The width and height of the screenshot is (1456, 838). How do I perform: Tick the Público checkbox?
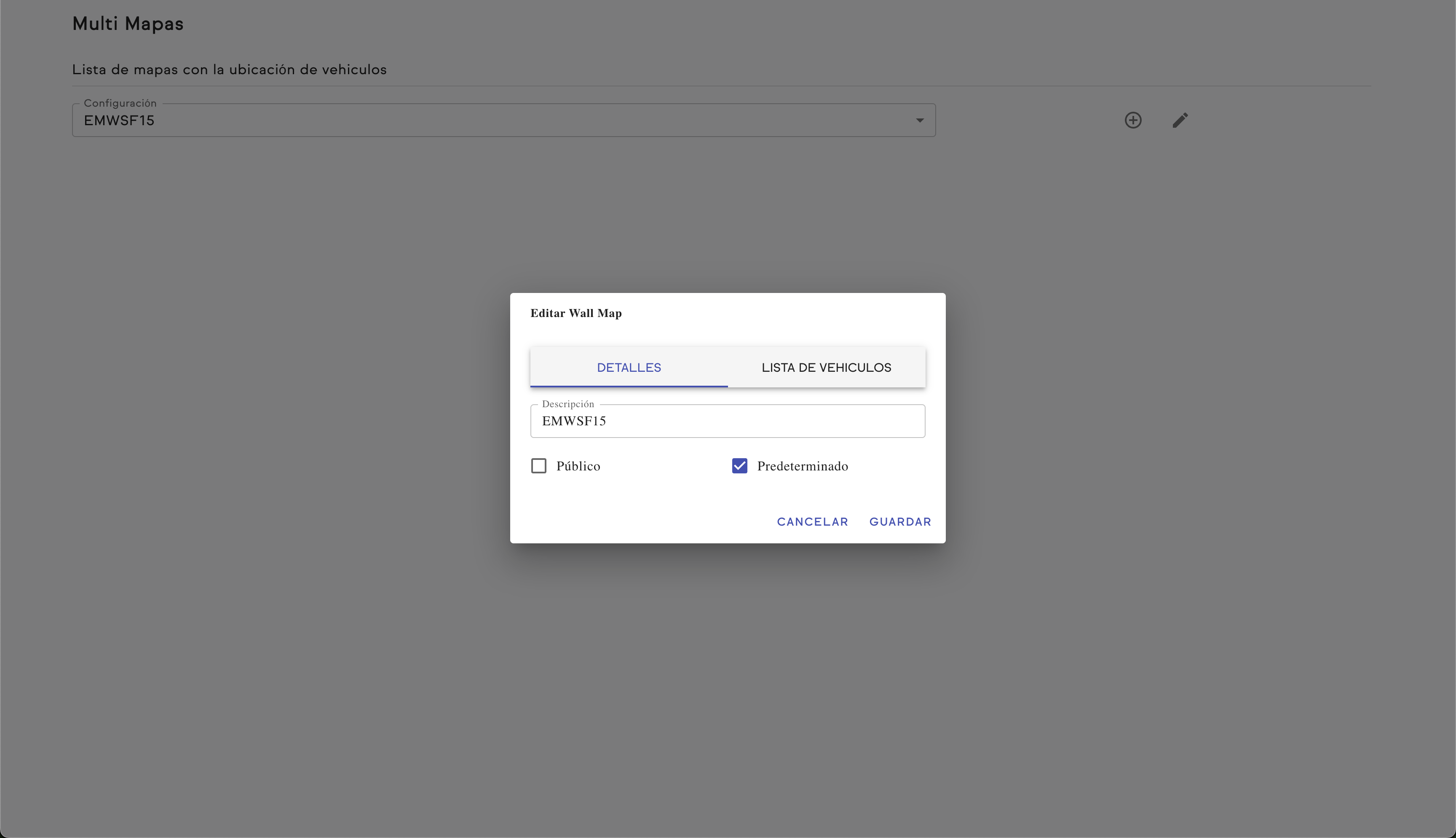pyautogui.click(x=539, y=466)
